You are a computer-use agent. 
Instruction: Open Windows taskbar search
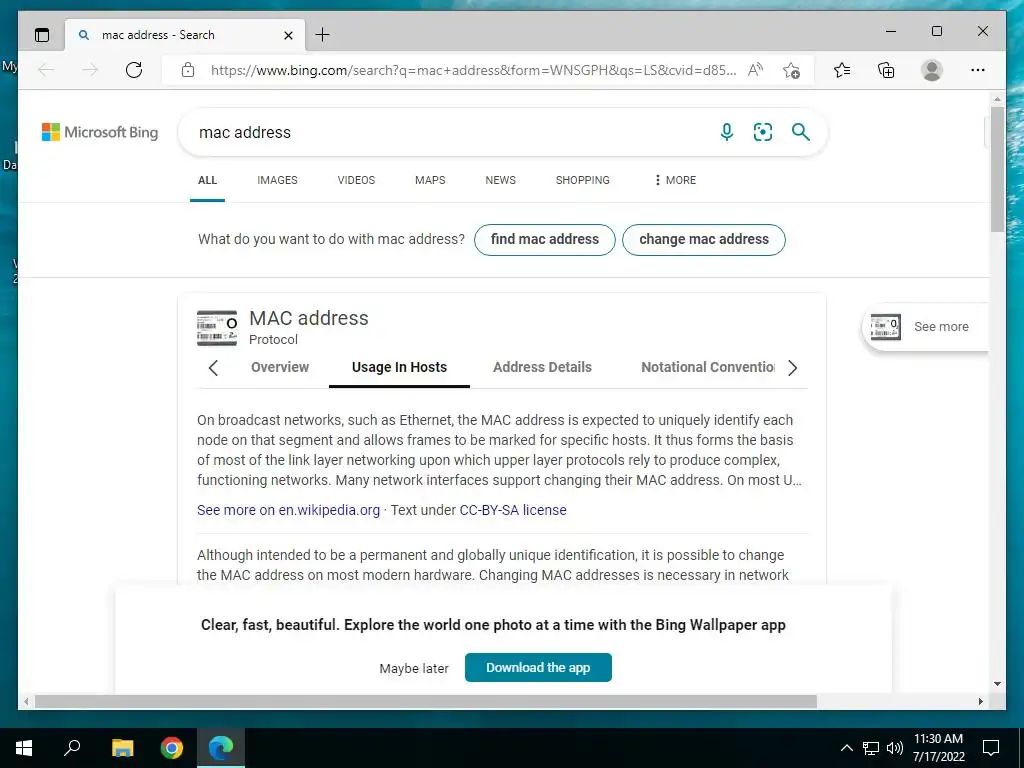(72, 748)
